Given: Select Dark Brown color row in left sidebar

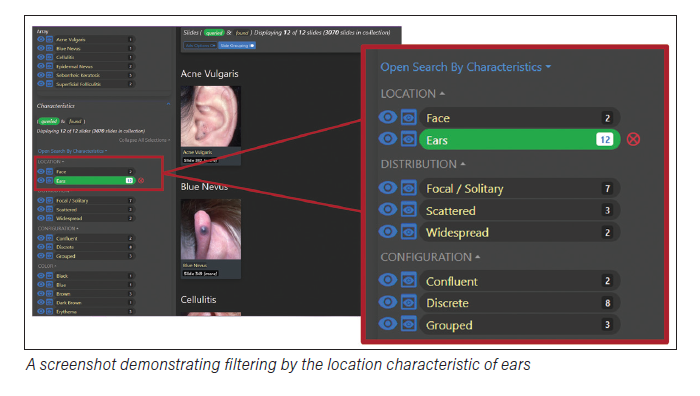Looking at the screenshot, I should 94,303.
